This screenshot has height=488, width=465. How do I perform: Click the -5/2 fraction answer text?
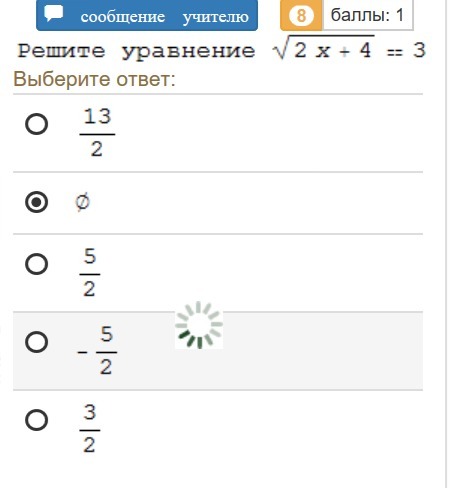tap(97, 350)
